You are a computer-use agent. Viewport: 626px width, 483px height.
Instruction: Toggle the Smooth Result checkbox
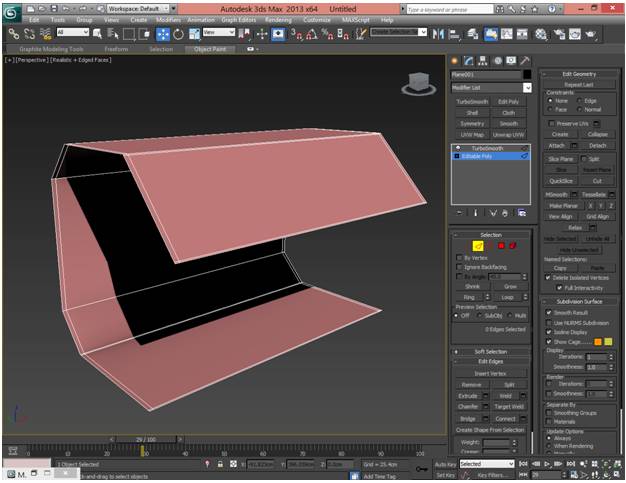(549, 313)
